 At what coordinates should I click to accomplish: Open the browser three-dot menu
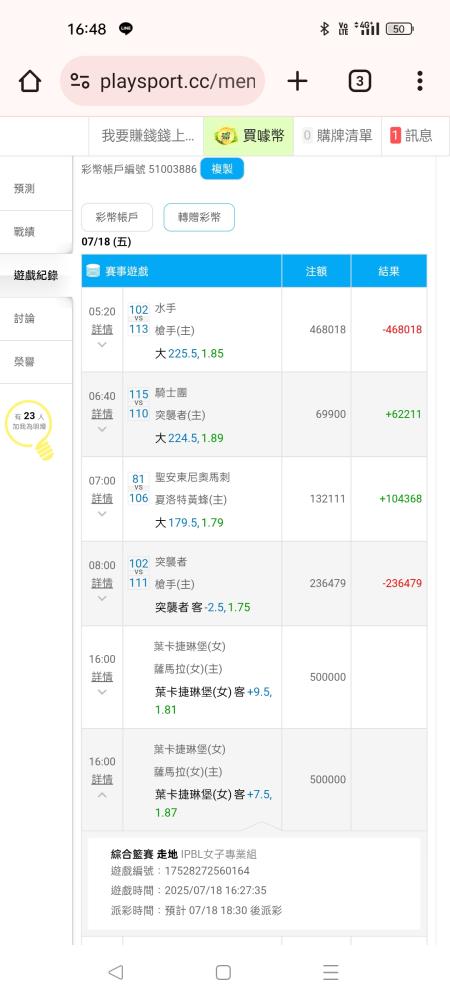click(419, 81)
